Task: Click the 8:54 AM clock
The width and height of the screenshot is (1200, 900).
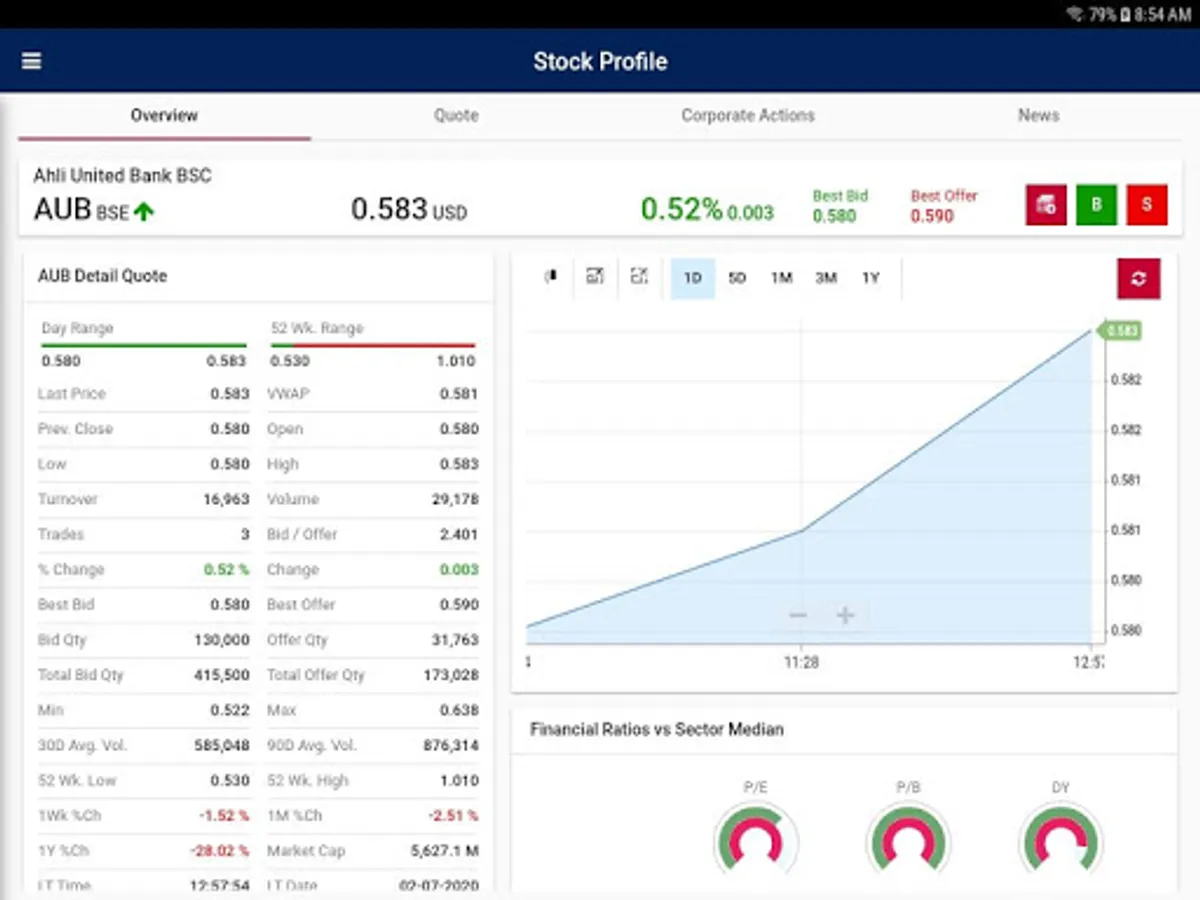Action: click(x=1163, y=14)
